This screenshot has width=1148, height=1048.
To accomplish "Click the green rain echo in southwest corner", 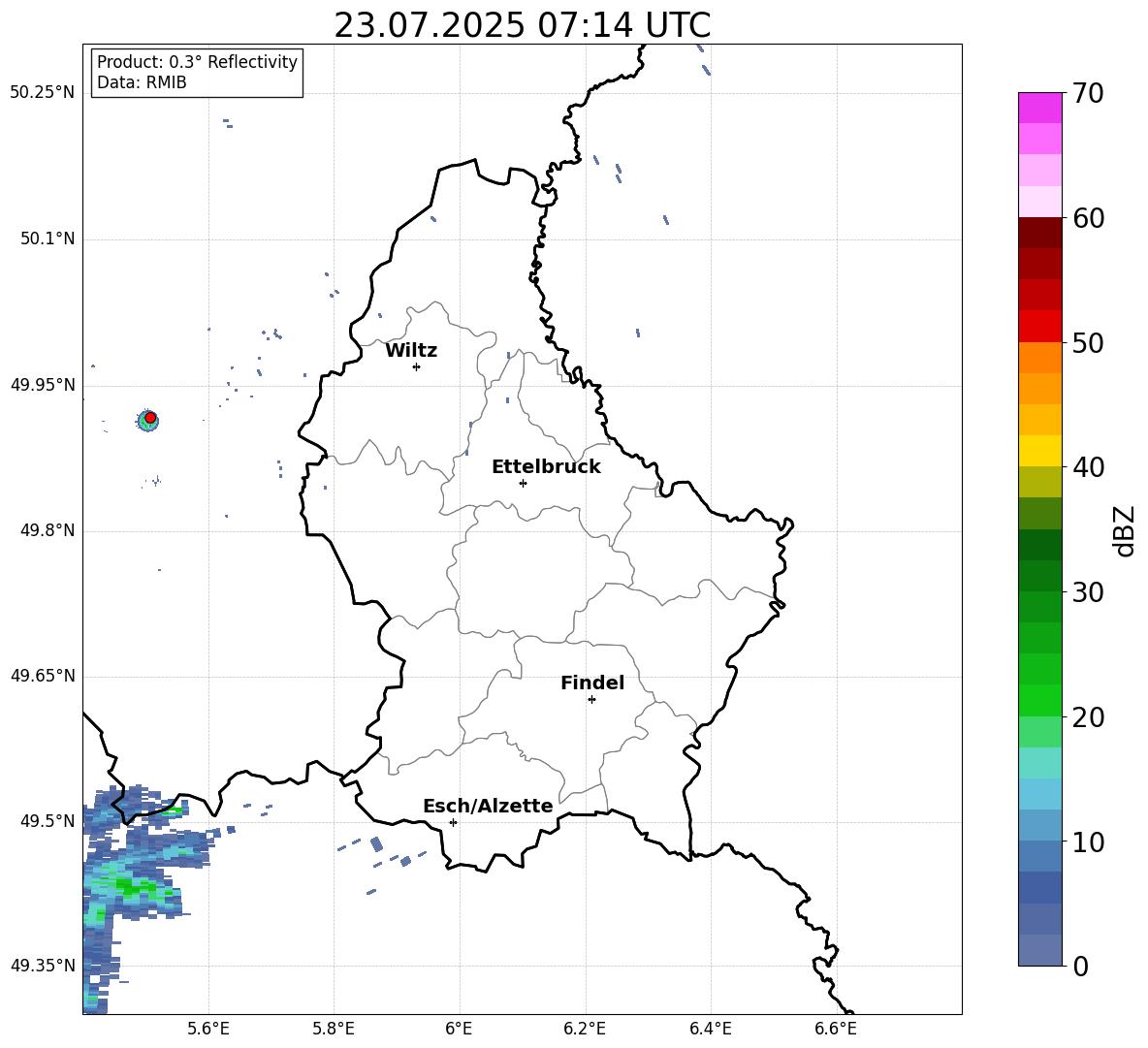I will (132, 887).
